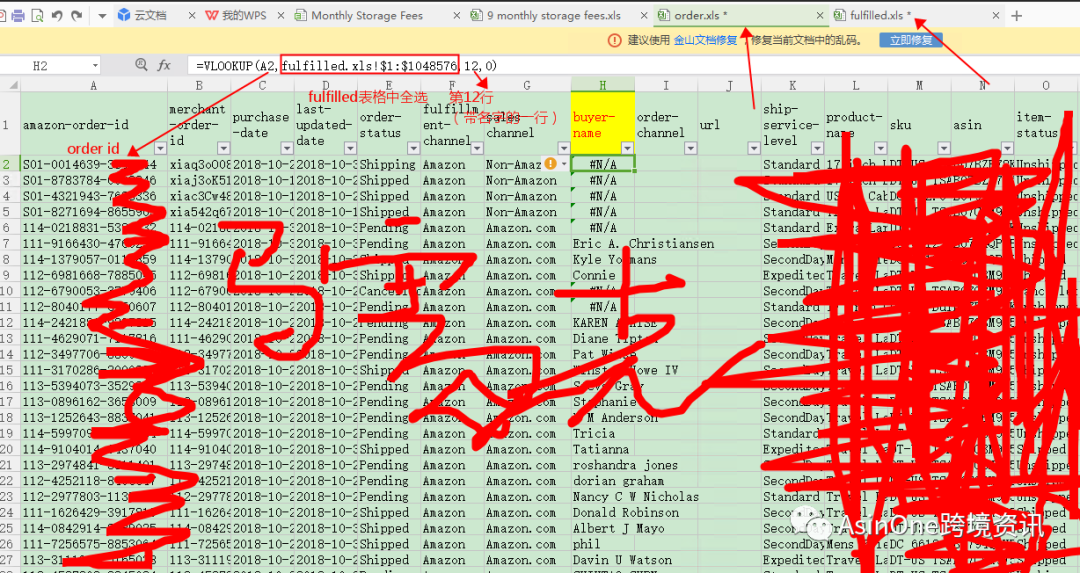1080x573 pixels.
Task: Open the 9 monthly storage fees.xls tab
Action: [546, 15]
